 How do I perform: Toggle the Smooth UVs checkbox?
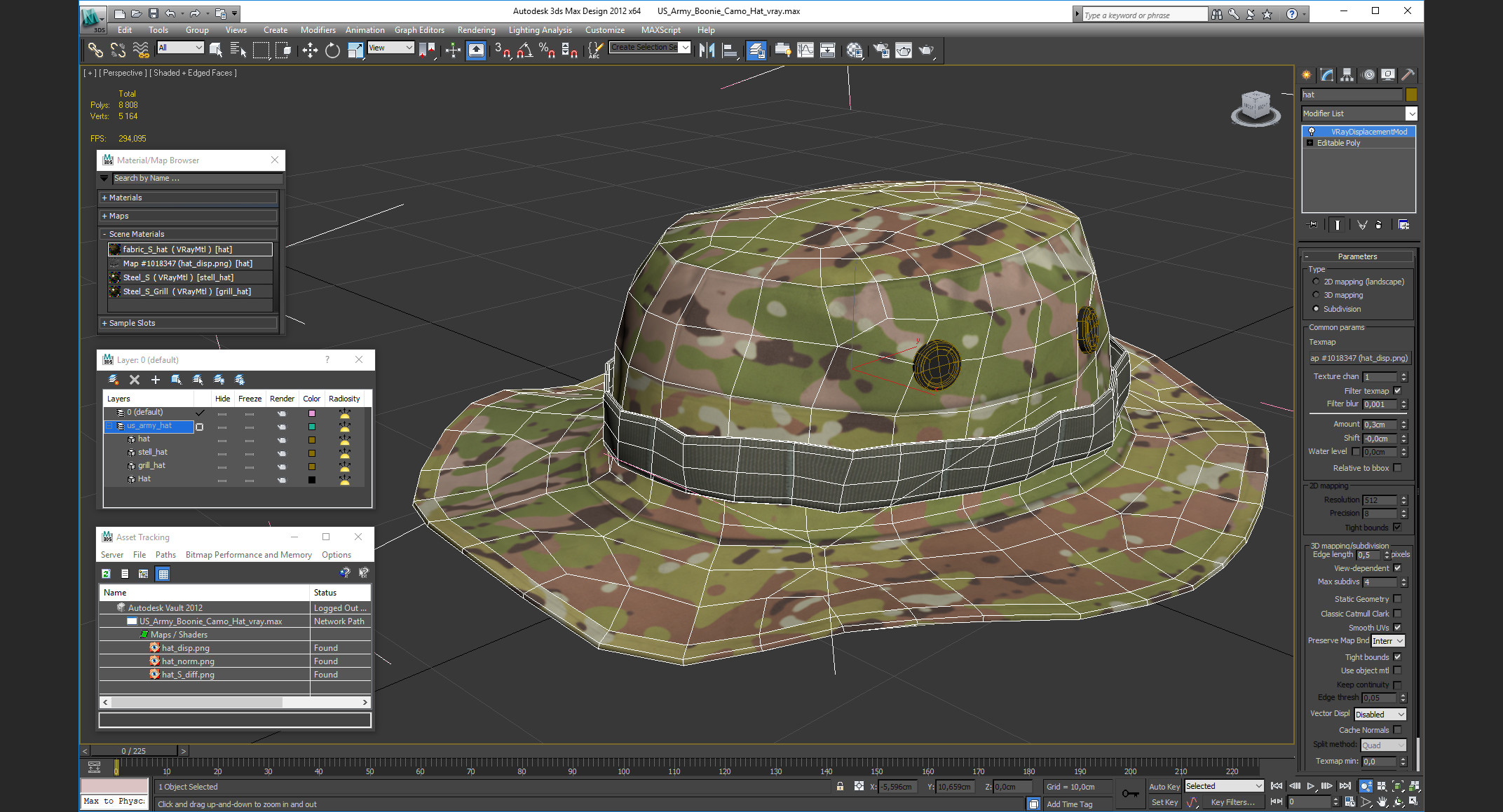point(1397,628)
